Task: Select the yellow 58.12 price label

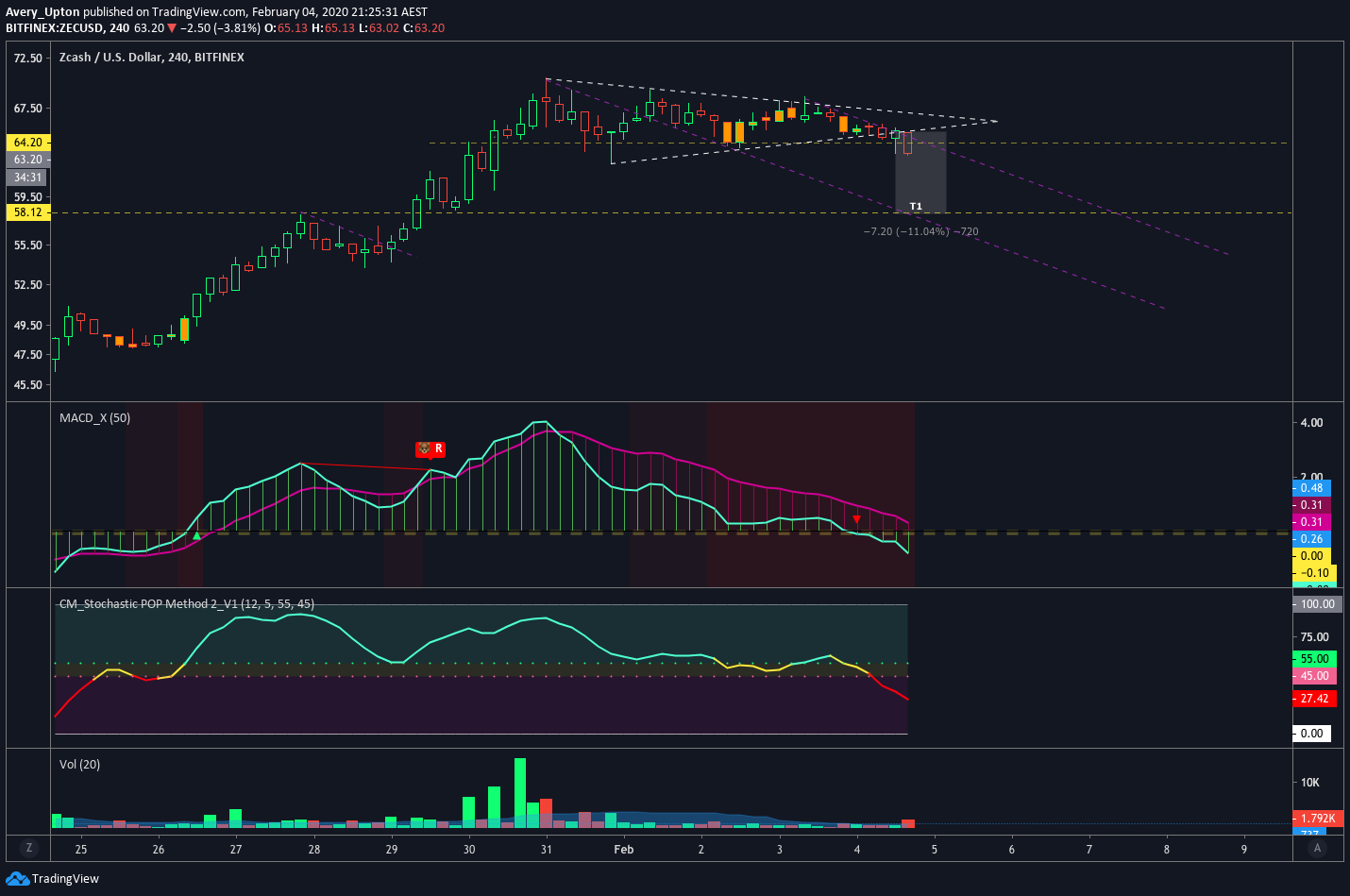Action: (x=27, y=212)
